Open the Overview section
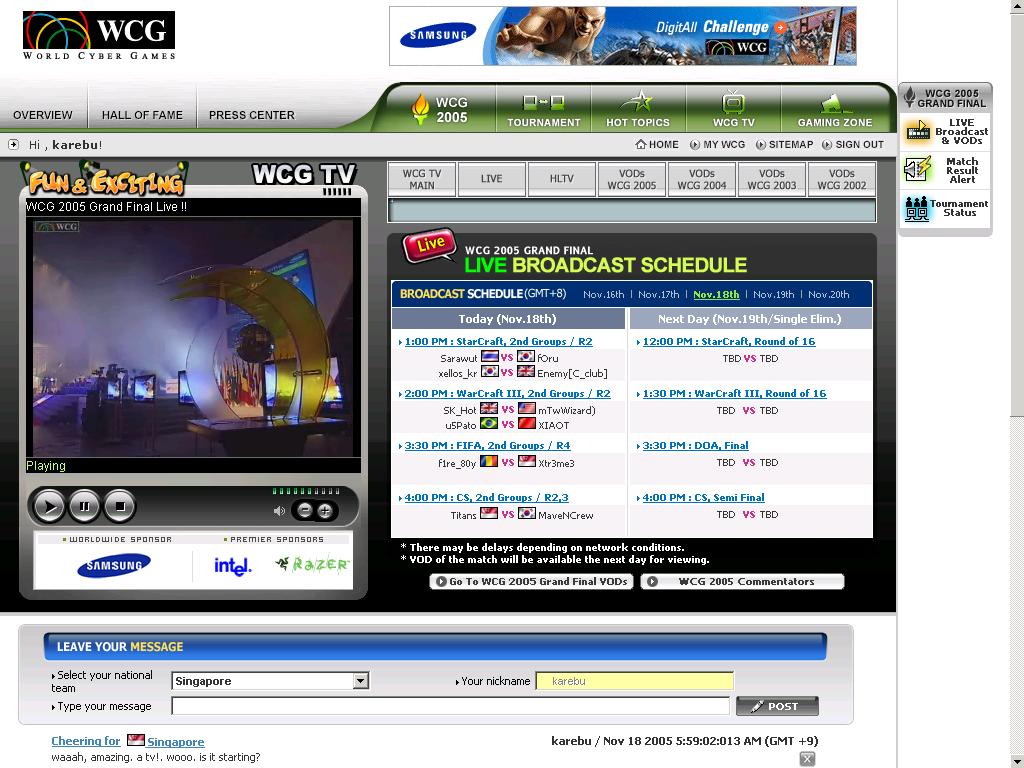 (x=42, y=115)
